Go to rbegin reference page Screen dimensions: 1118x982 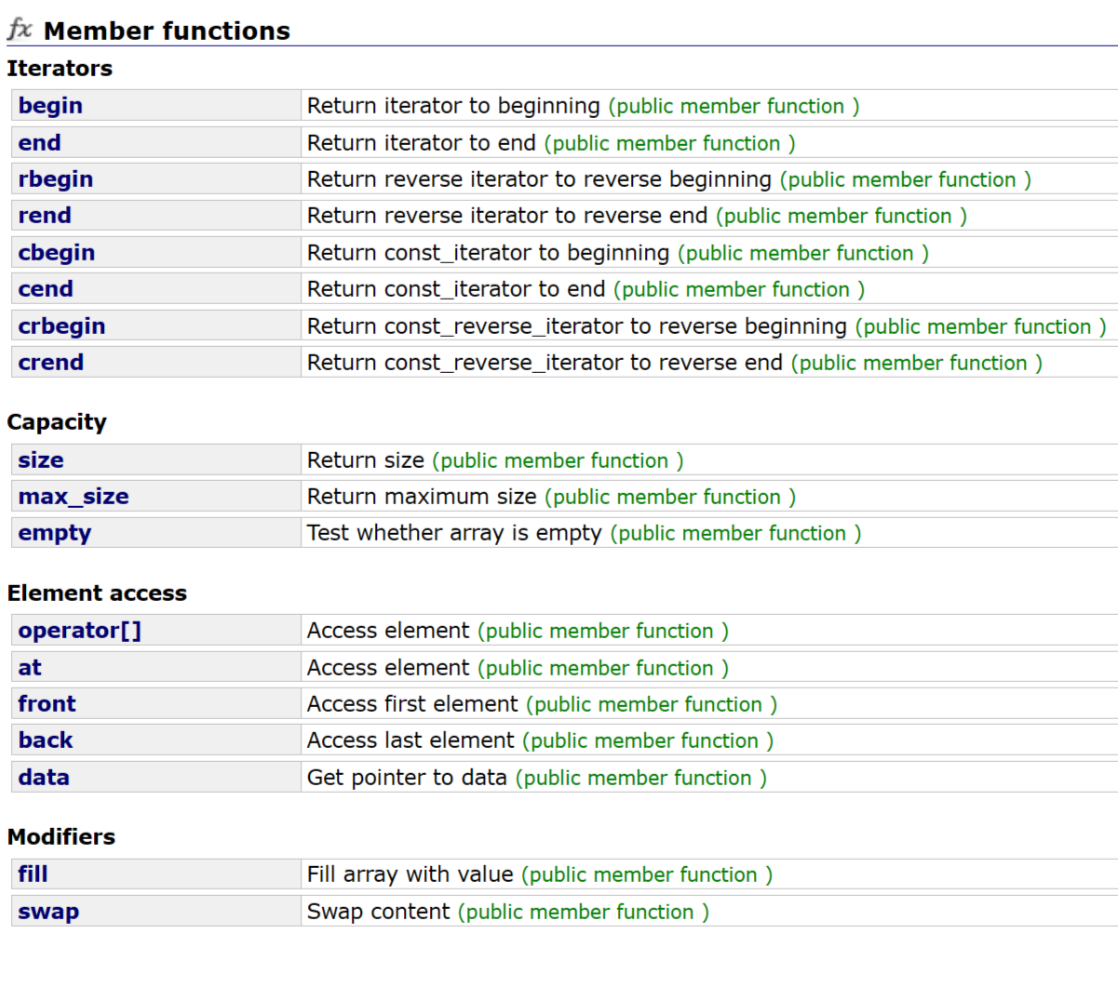click(56, 179)
